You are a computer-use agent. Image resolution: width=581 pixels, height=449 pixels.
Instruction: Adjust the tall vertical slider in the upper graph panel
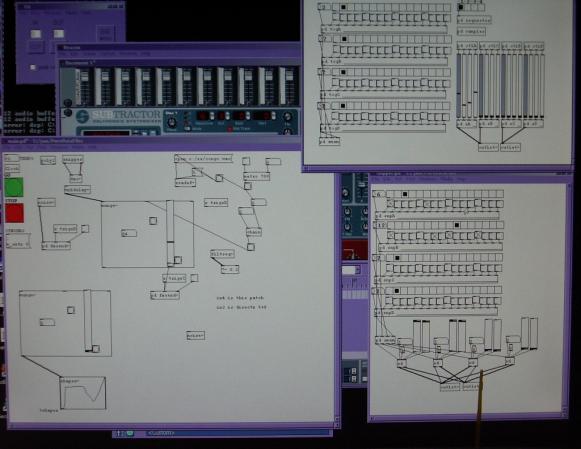tap(170, 233)
